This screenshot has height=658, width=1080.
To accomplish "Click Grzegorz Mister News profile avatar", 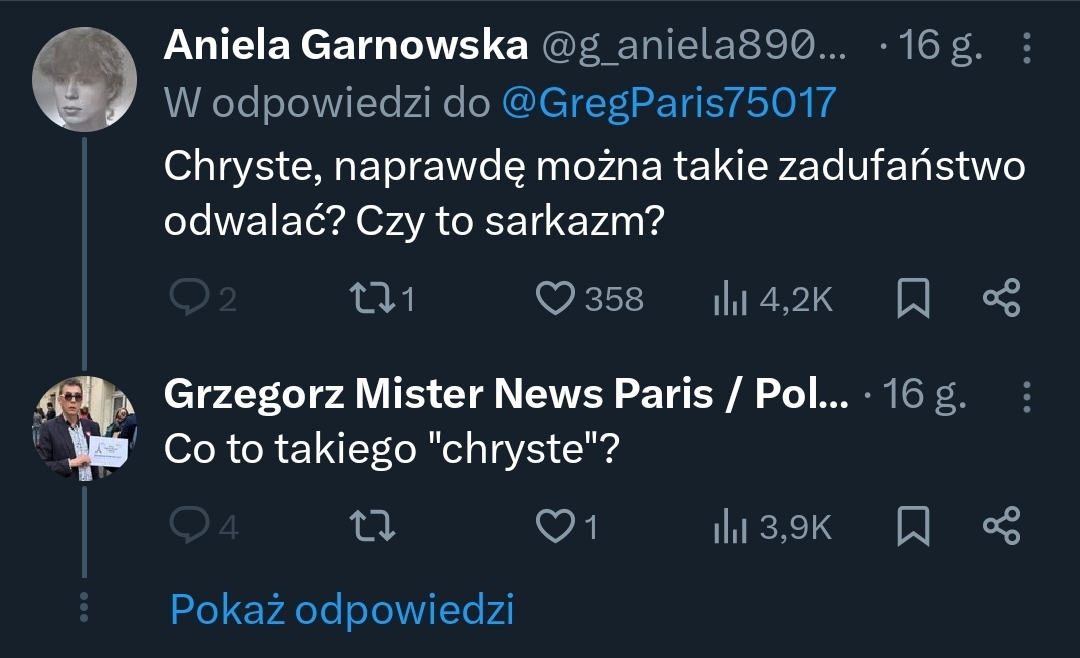I will [x=85, y=430].
